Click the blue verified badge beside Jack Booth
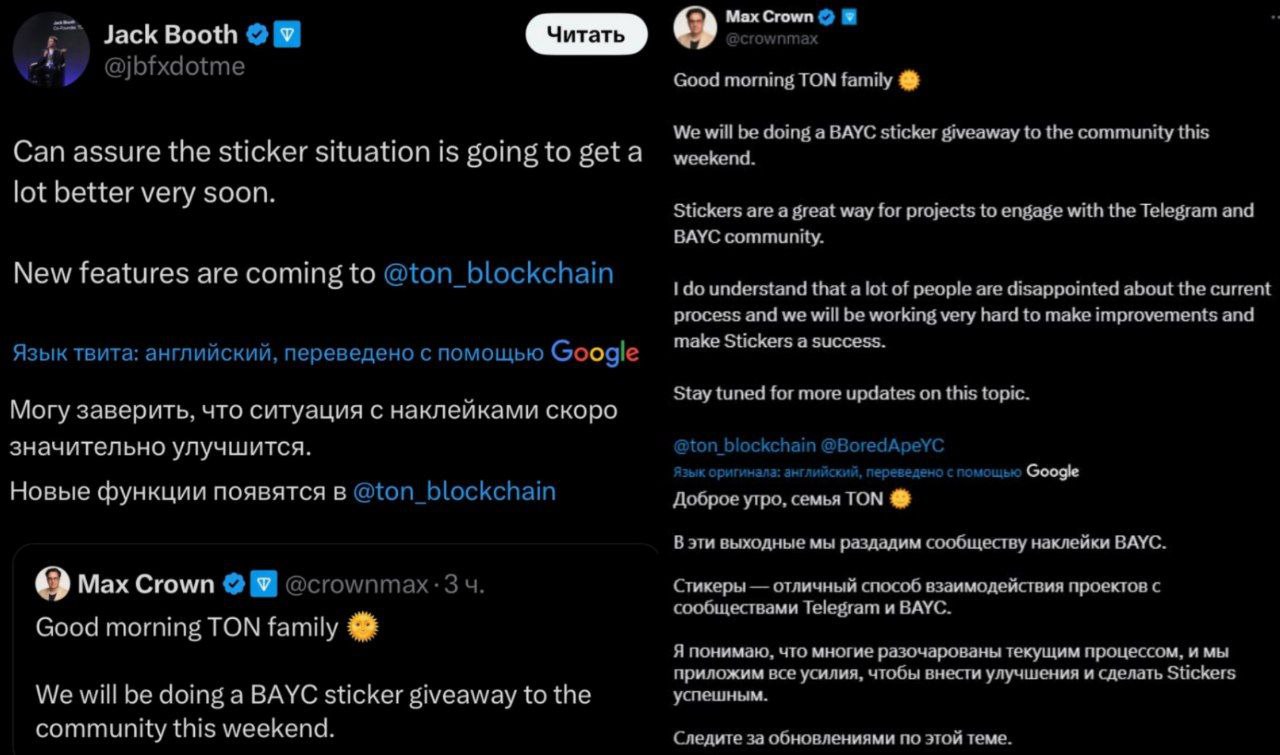 tap(257, 35)
